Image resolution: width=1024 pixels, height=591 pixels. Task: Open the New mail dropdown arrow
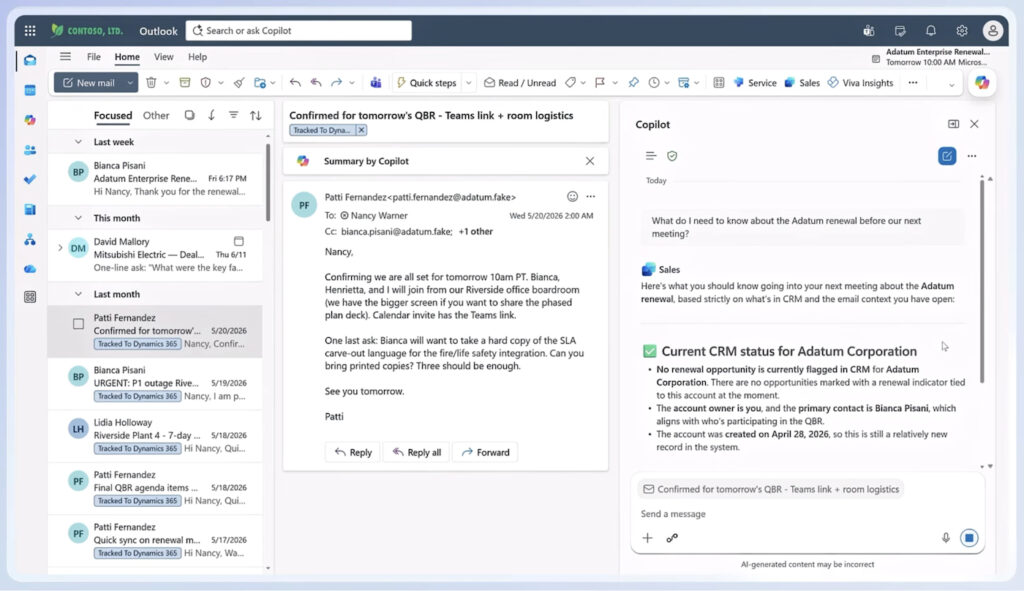pyautogui.click(x=130, y=83)
